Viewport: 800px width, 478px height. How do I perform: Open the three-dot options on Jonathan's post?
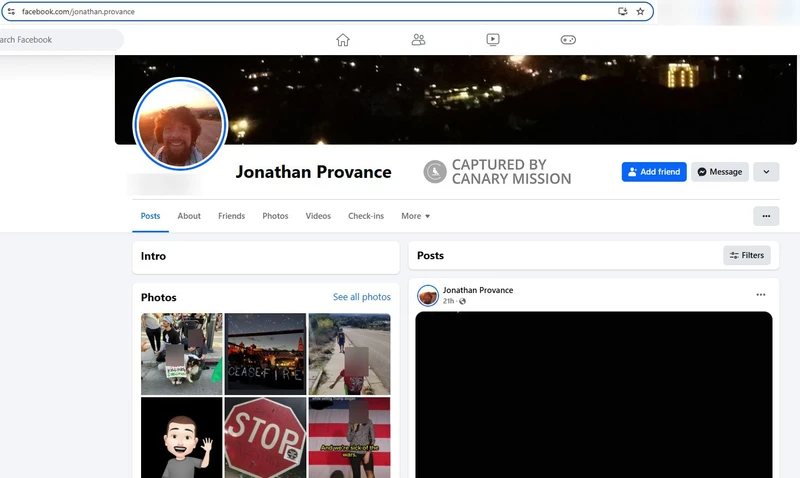pyautogui.click(x=761, y=295)
